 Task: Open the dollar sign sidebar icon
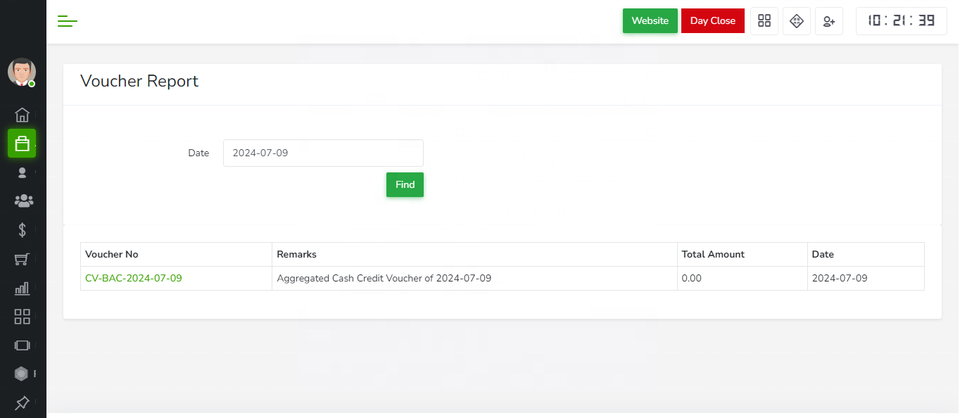click(x=22, y=230)
